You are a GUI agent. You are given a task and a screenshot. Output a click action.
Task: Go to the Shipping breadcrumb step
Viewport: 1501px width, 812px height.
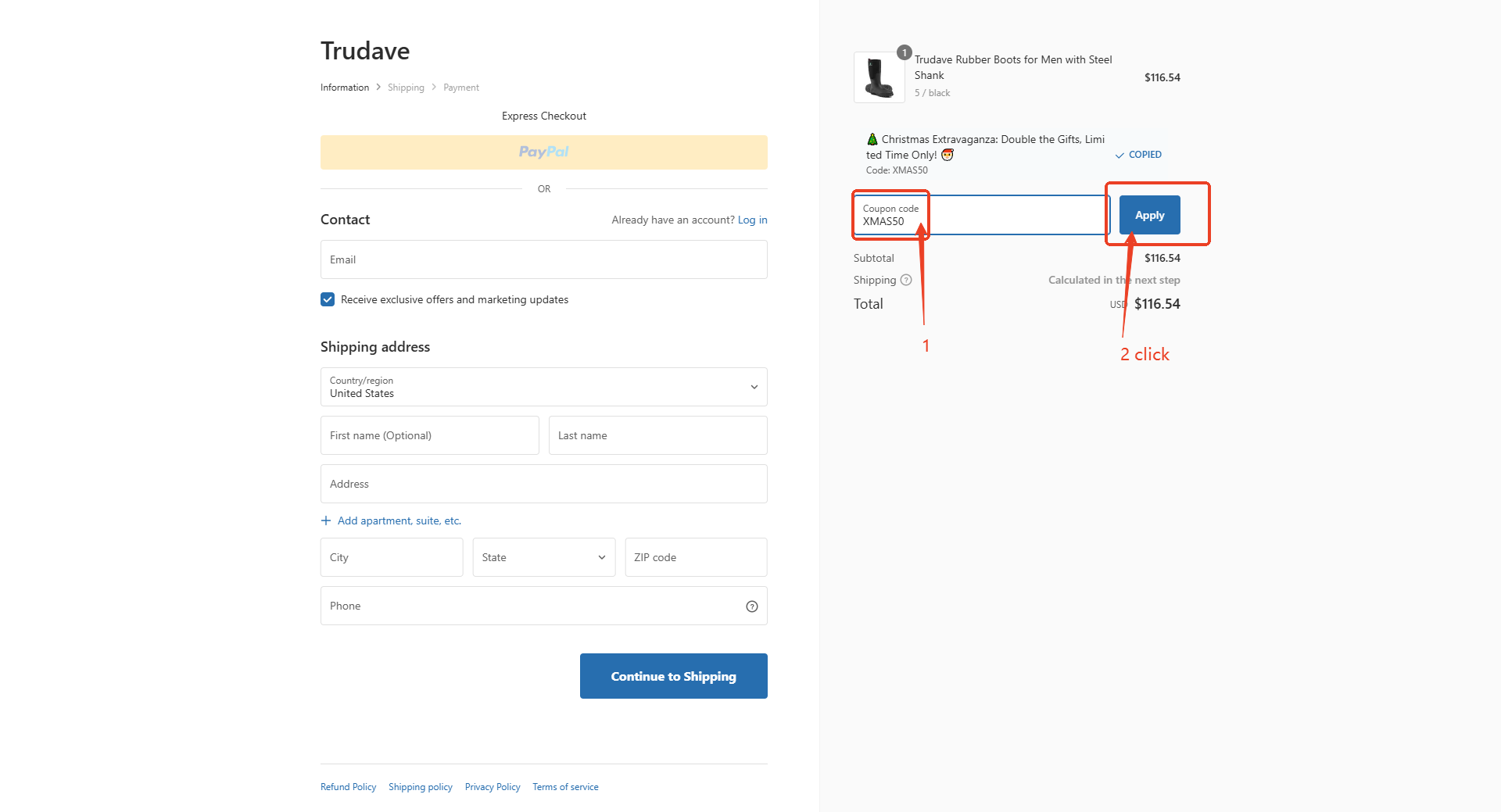pos(406,88)
